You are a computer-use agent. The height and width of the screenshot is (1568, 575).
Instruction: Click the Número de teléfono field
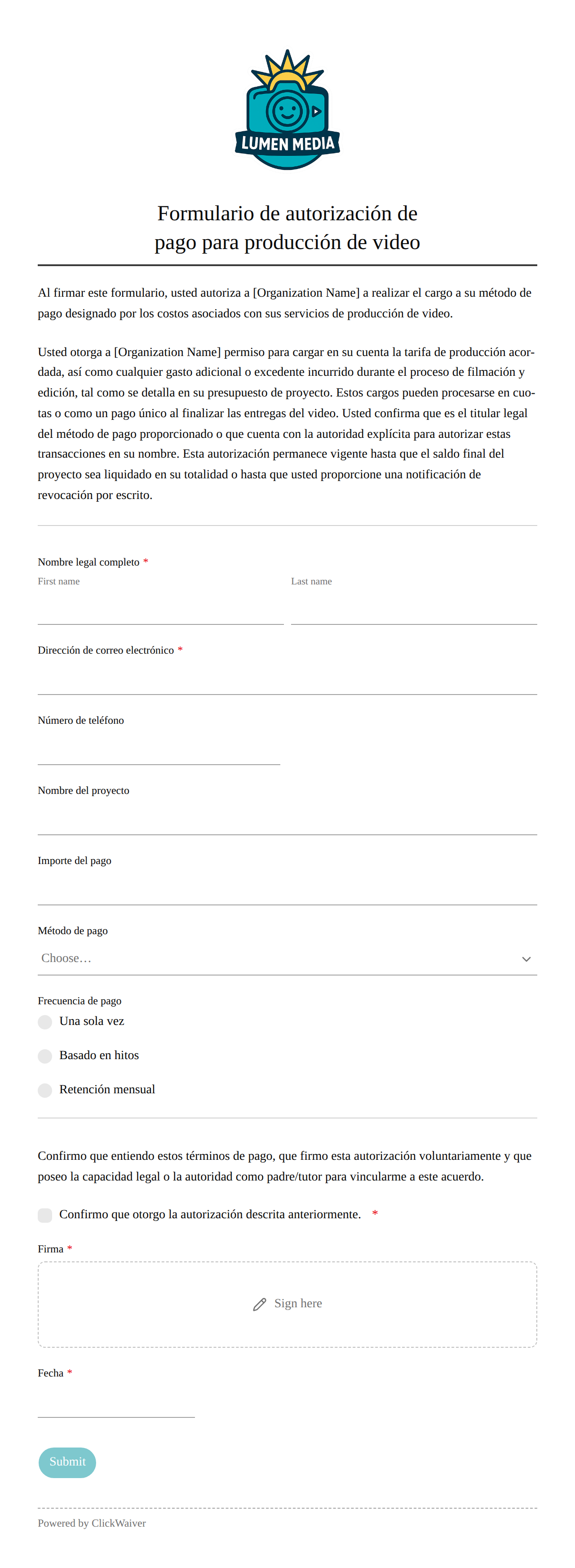click(x=159, y=748)
